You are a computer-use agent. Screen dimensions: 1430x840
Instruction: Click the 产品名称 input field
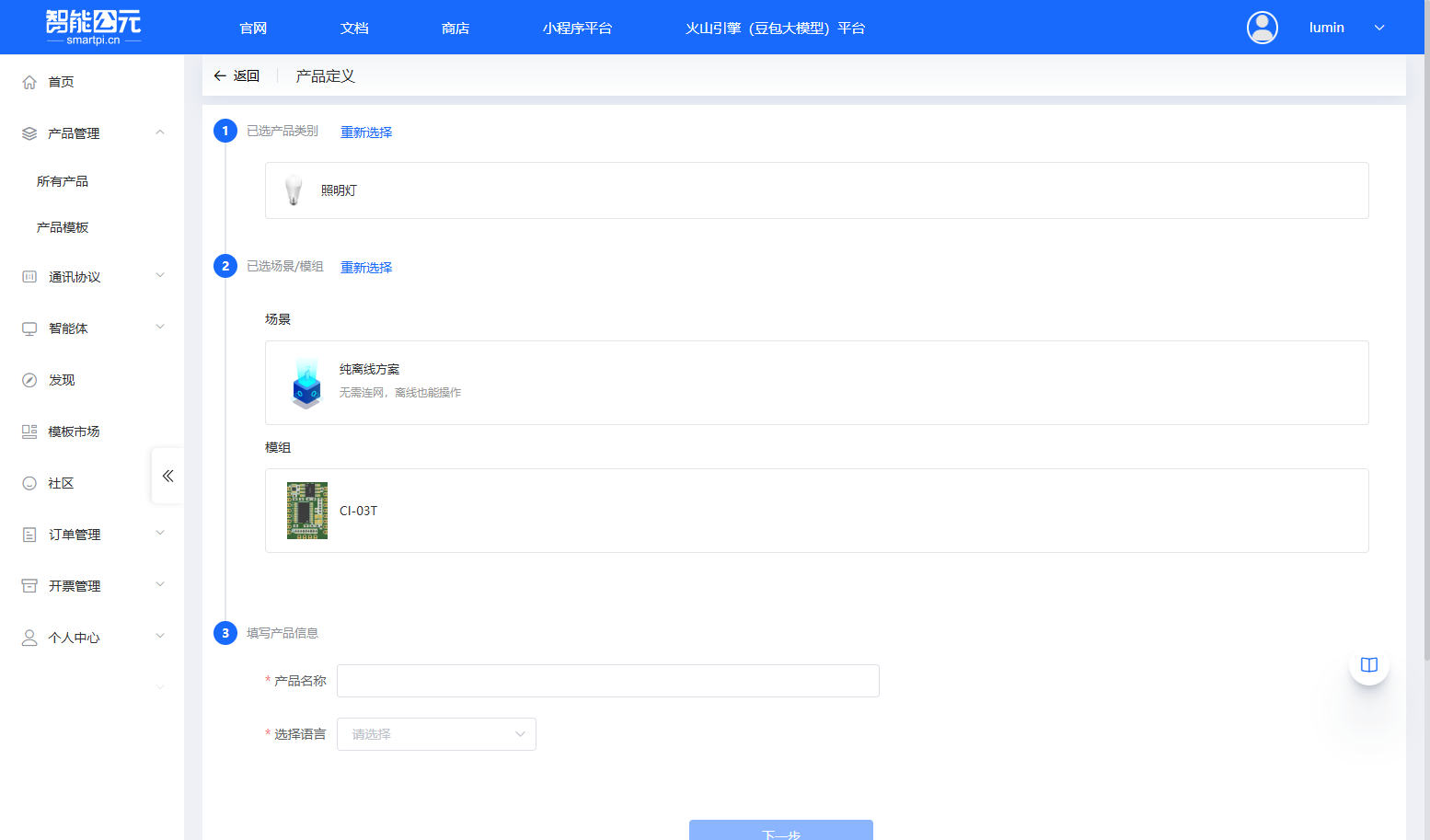pos(607,680)
